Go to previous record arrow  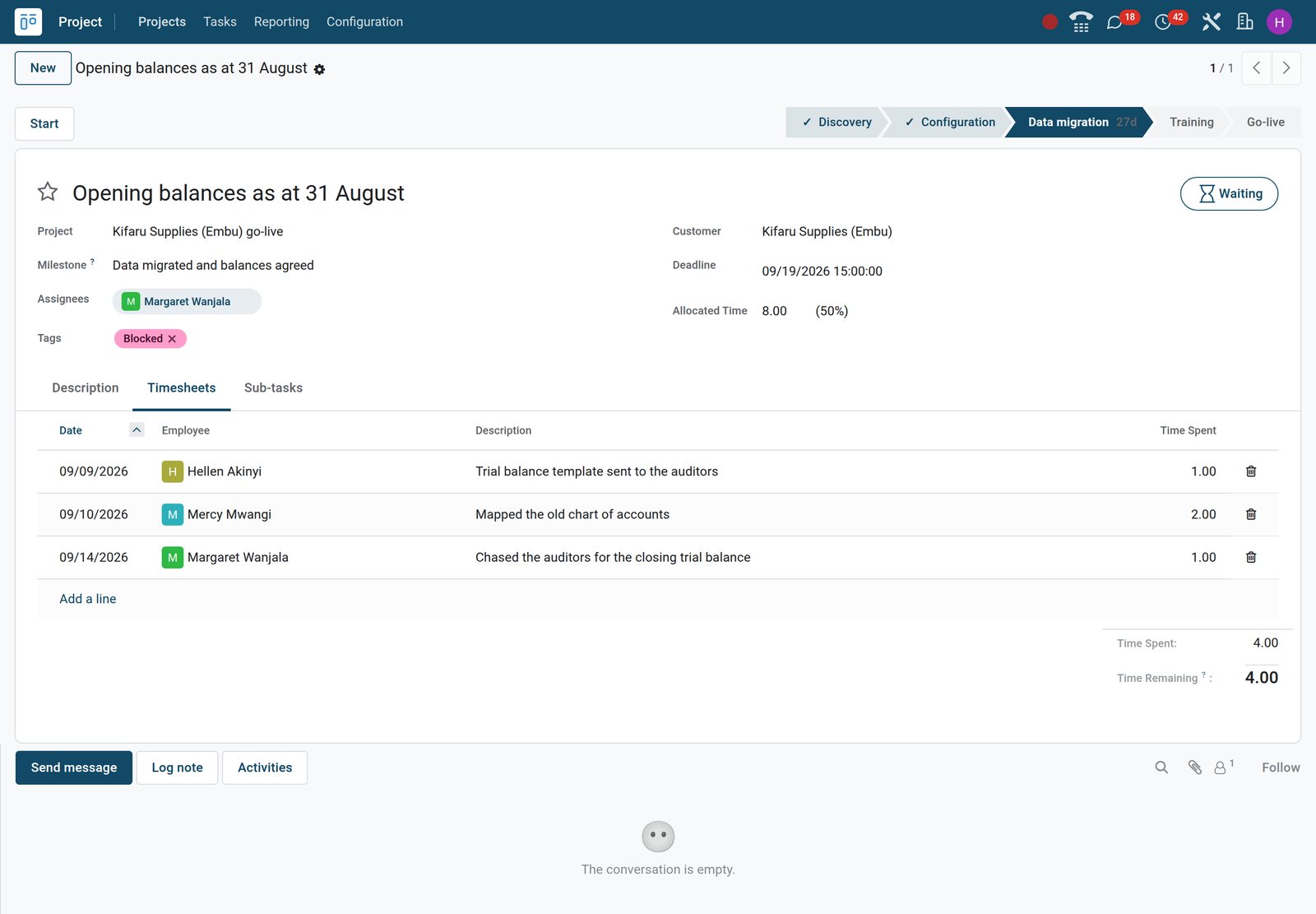[x=1256, y=68]
